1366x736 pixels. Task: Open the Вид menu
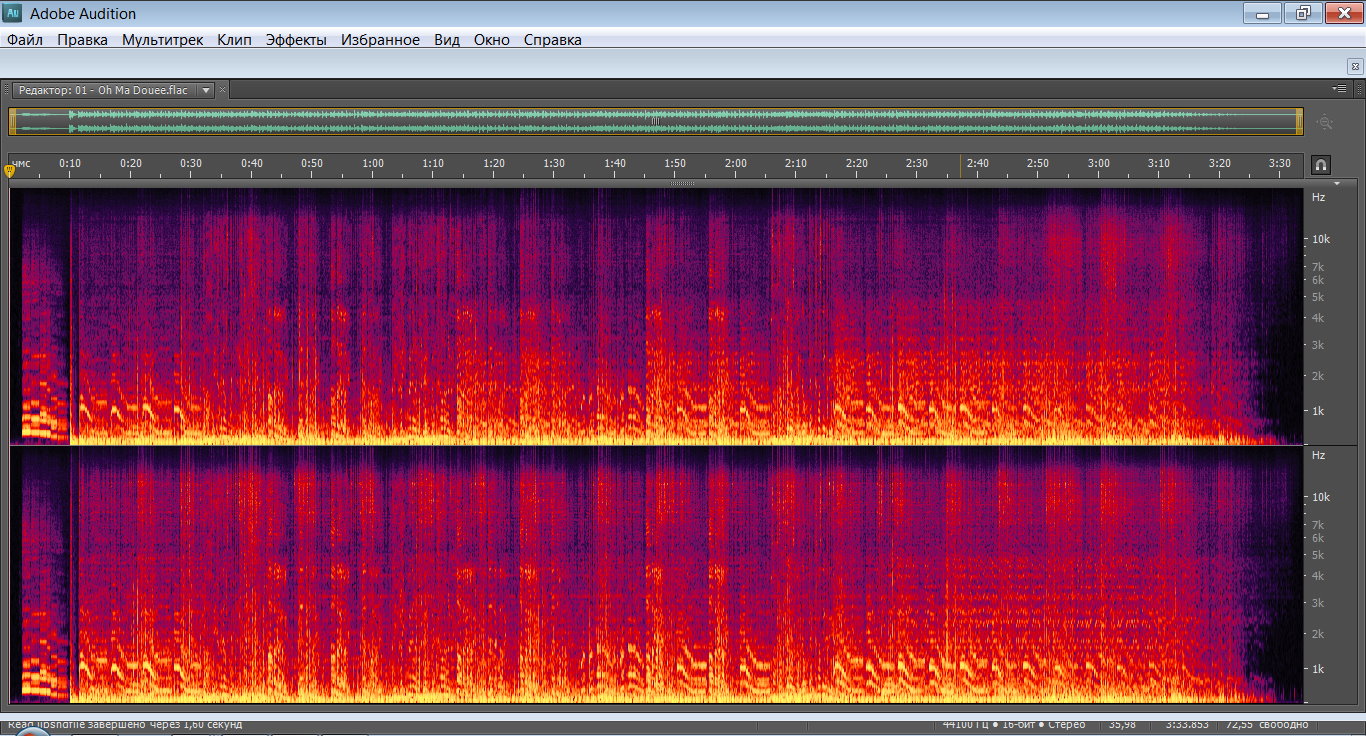447,40
